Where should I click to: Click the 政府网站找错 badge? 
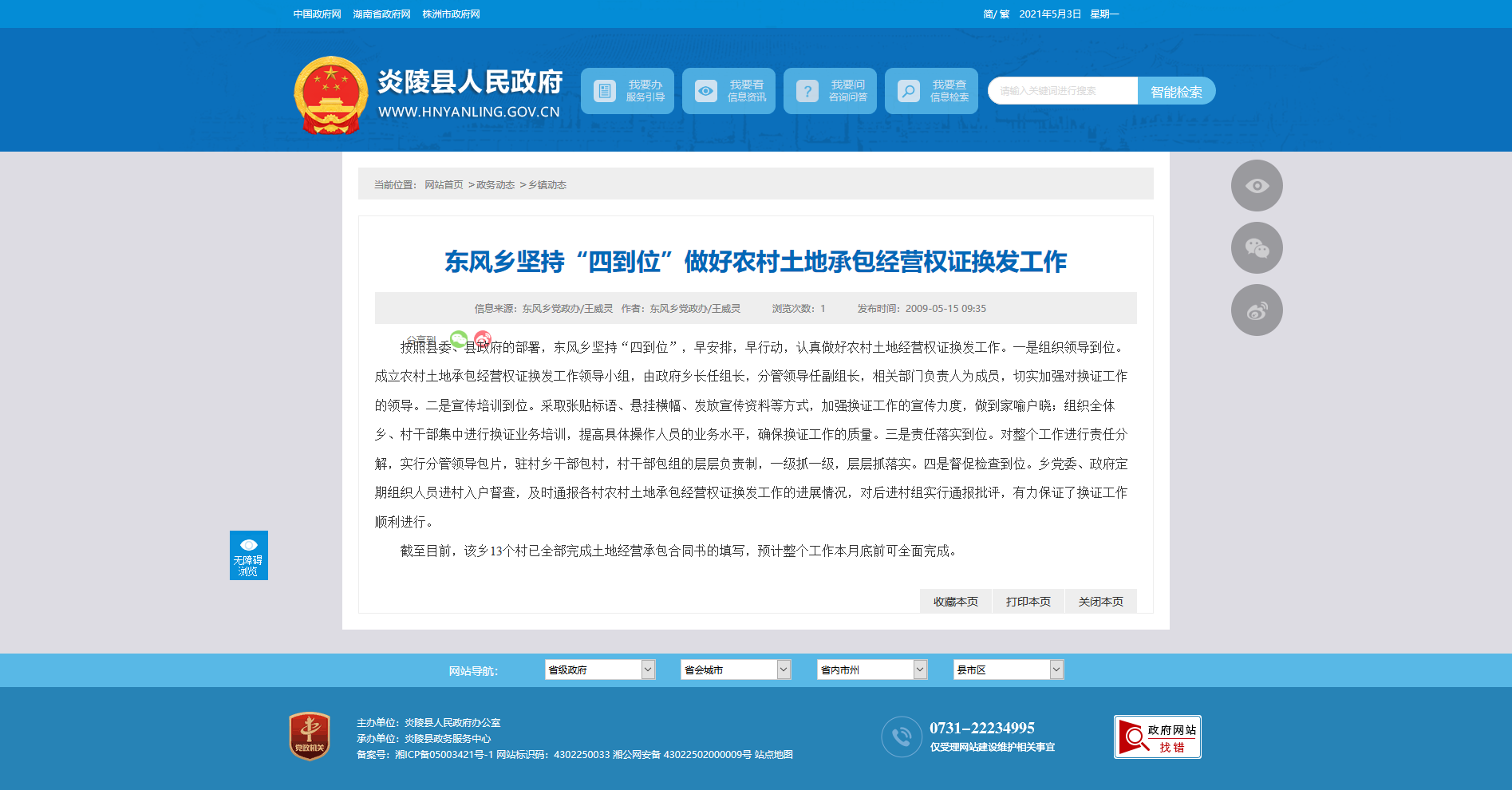point(1157,737)
